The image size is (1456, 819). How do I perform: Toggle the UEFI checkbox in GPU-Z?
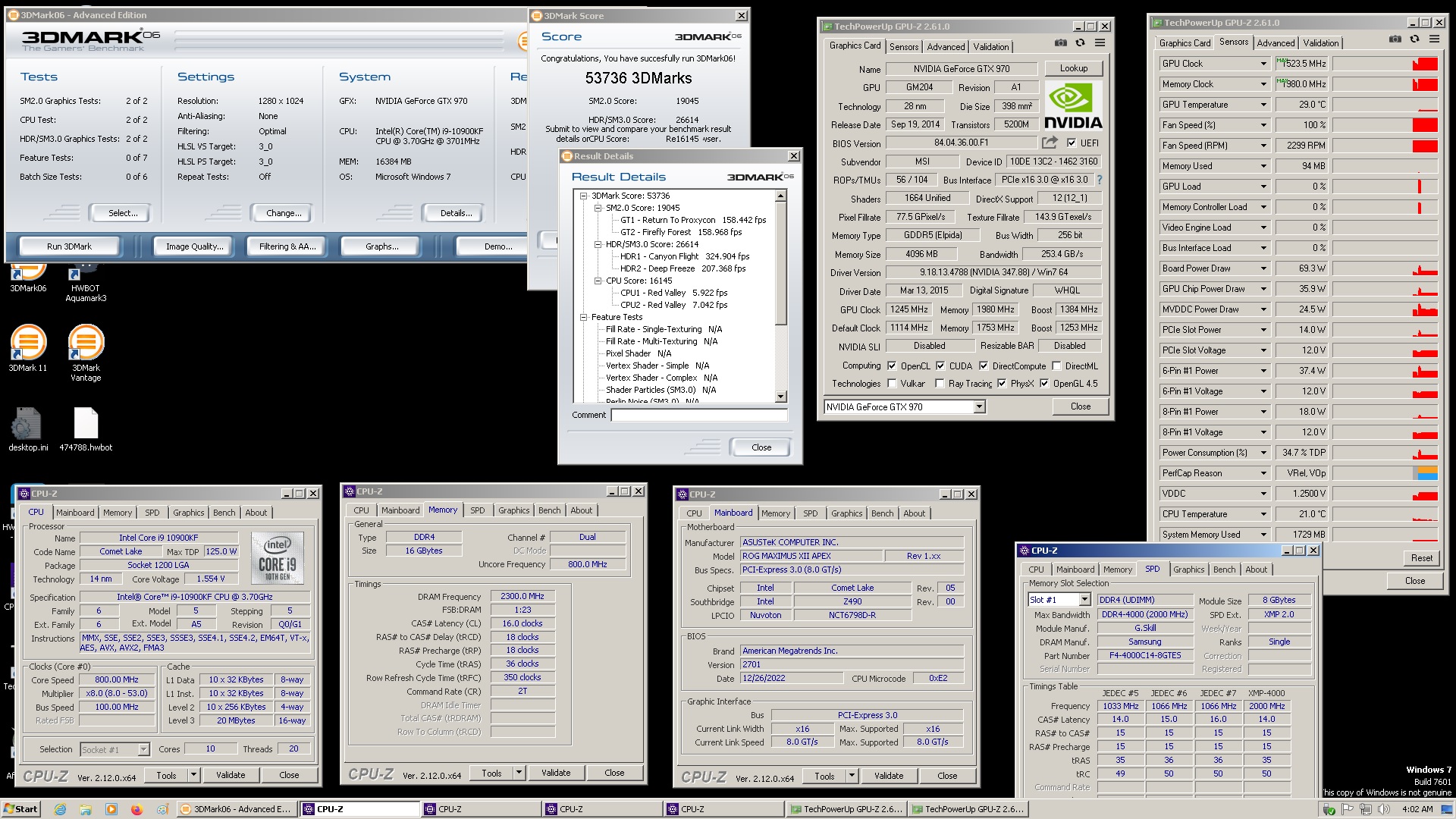tap(1071, 143)
